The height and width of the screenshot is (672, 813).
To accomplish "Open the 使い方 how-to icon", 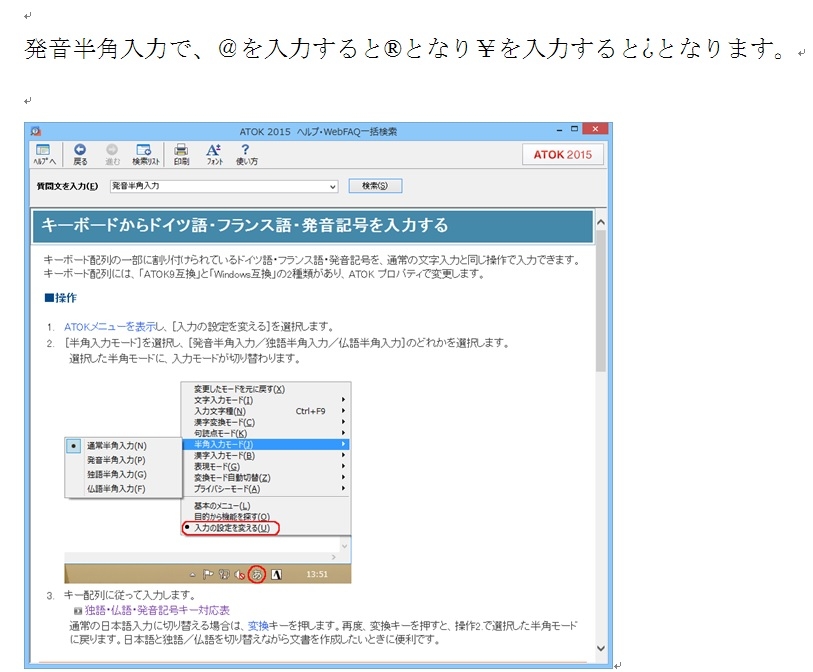I will [x=246, y=155].
